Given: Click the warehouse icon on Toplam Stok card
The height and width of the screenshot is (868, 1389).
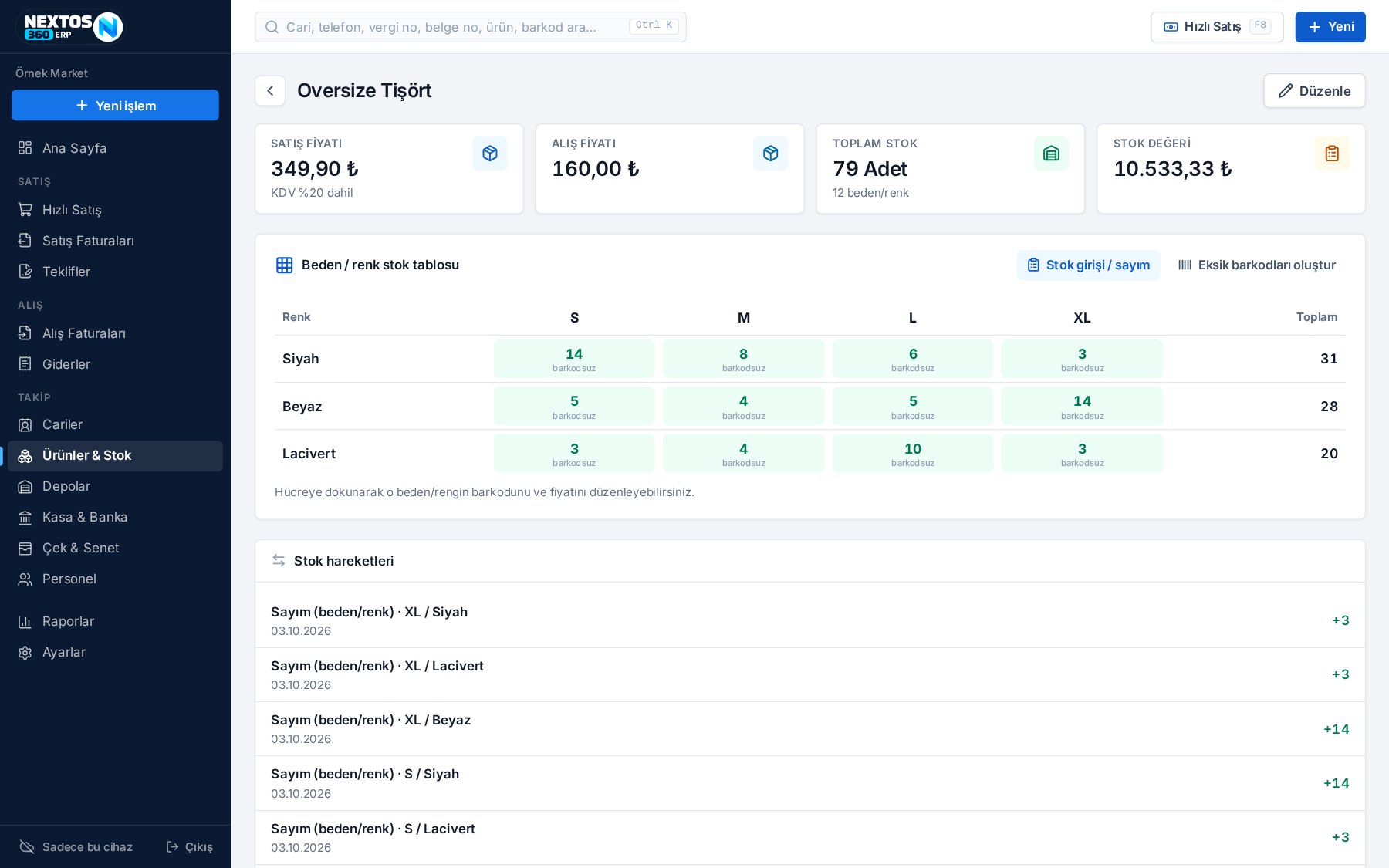Looking at the screenshot, I should (1052, 154).
